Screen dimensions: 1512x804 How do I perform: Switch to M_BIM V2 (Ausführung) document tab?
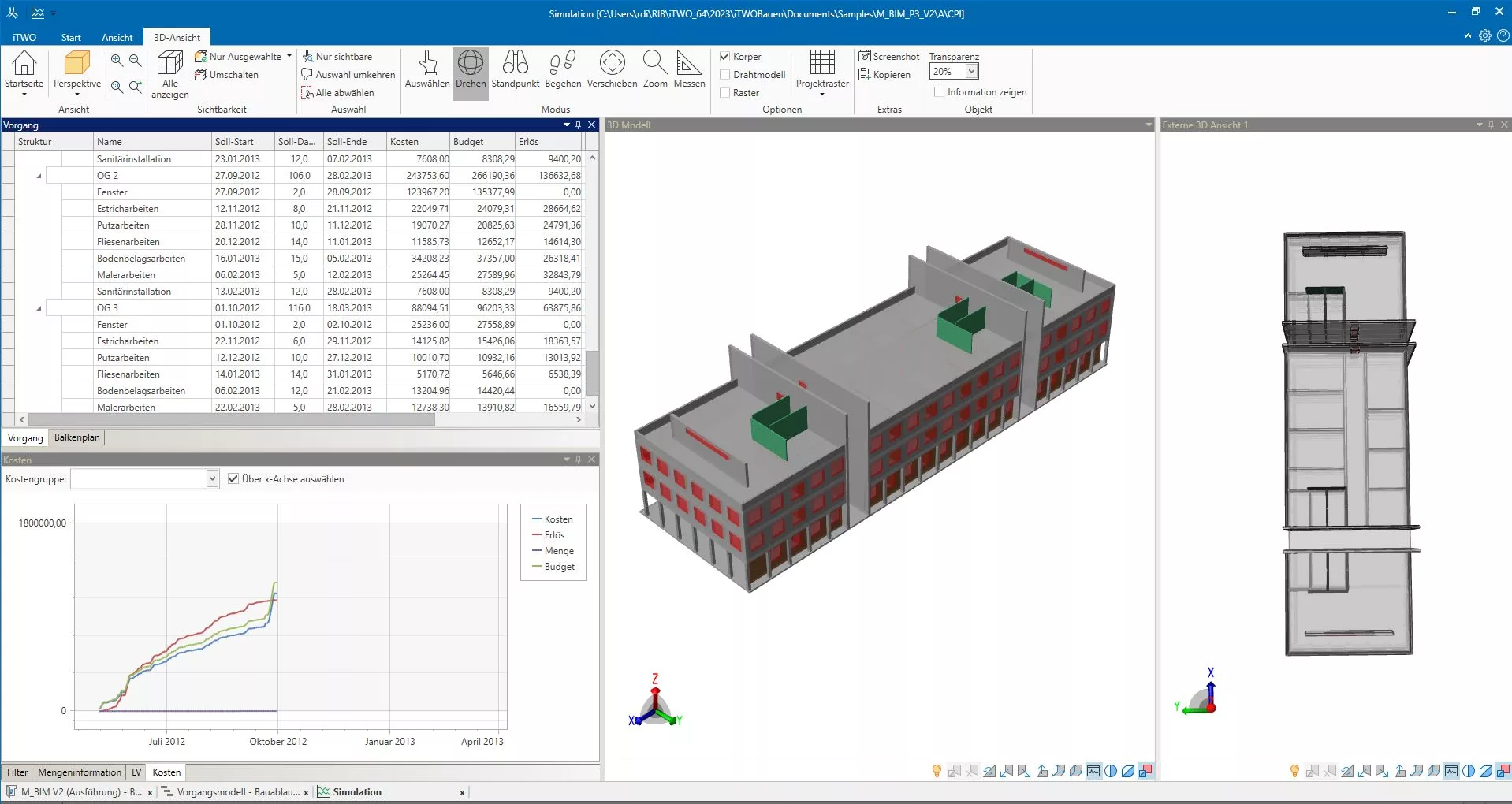81,792
